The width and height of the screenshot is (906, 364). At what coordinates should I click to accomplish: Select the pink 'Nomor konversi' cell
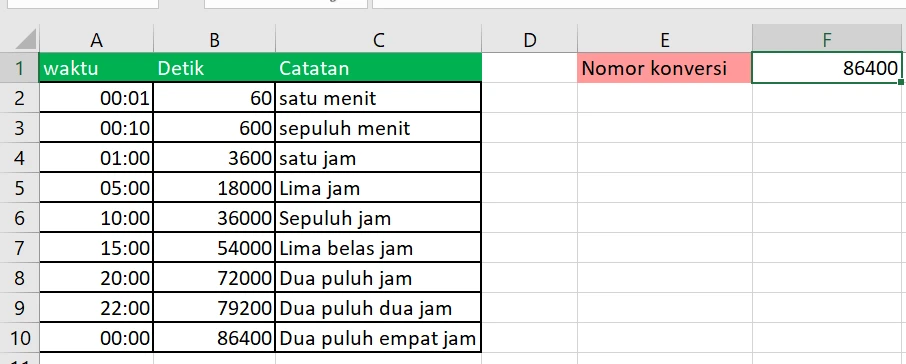pyautogui.click(x=664, y=68)
